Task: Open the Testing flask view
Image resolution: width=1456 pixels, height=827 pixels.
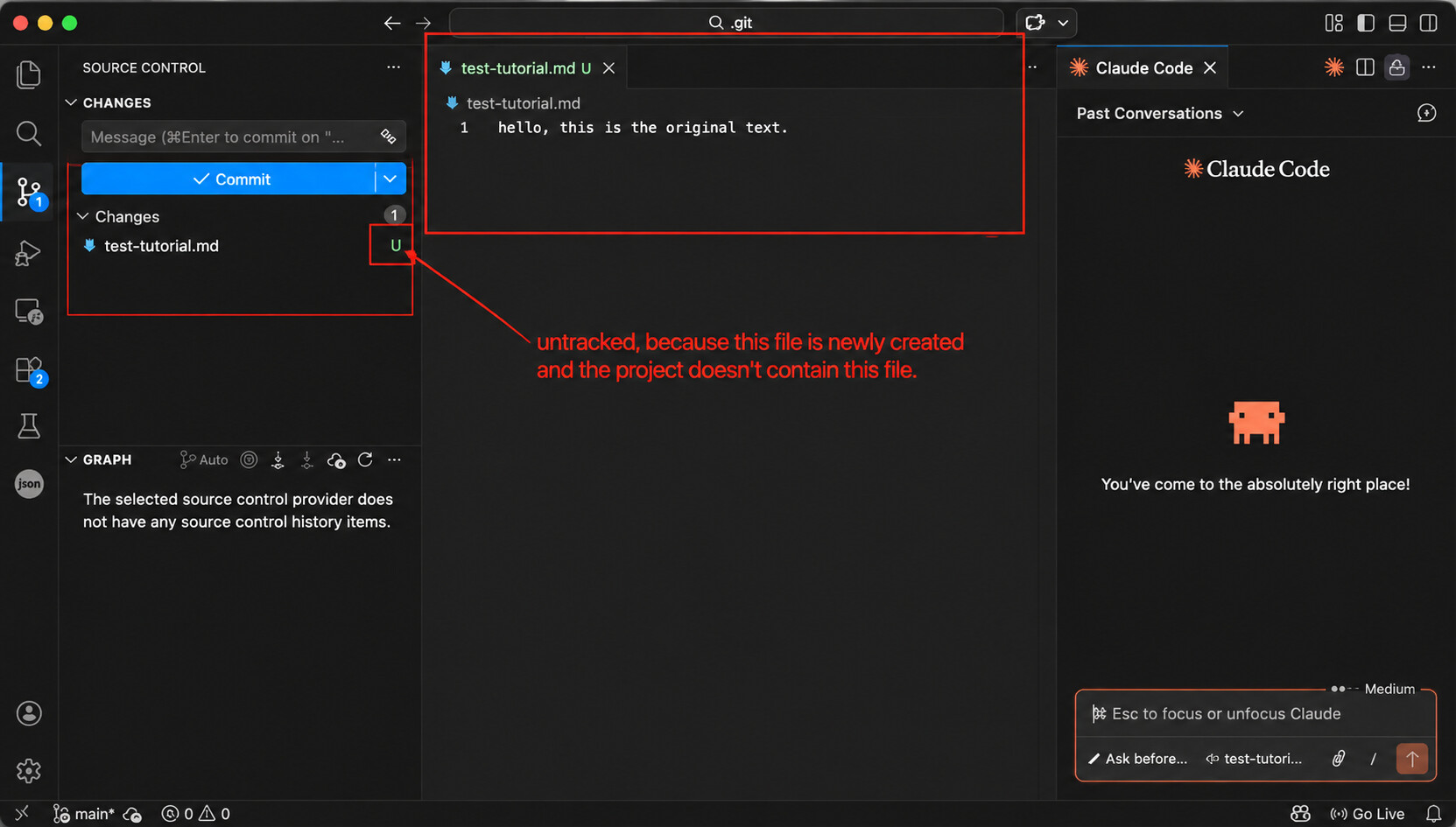Action: [29, 426]
